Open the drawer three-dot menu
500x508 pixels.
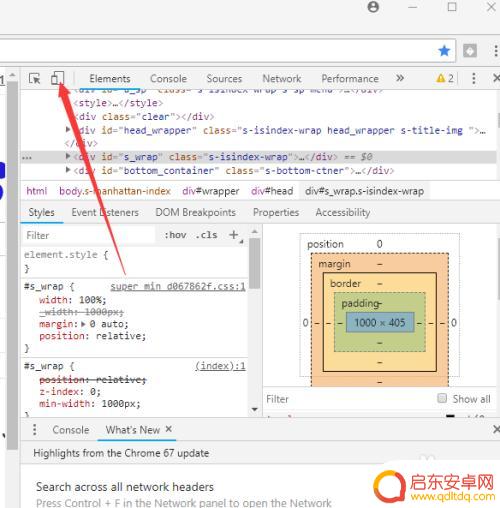tap(35, 429)
